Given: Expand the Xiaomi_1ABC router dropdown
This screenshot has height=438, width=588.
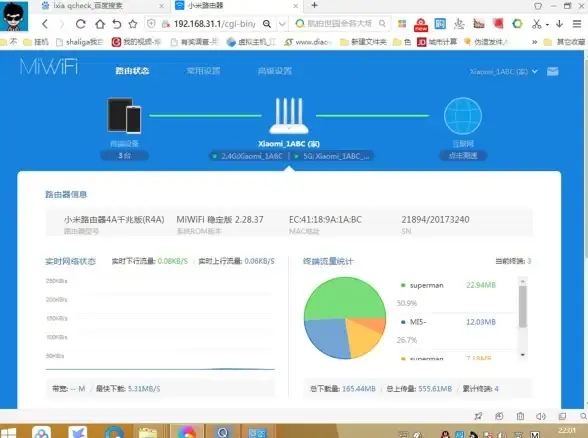Looking at the screenshot, I should coord(503,72).
